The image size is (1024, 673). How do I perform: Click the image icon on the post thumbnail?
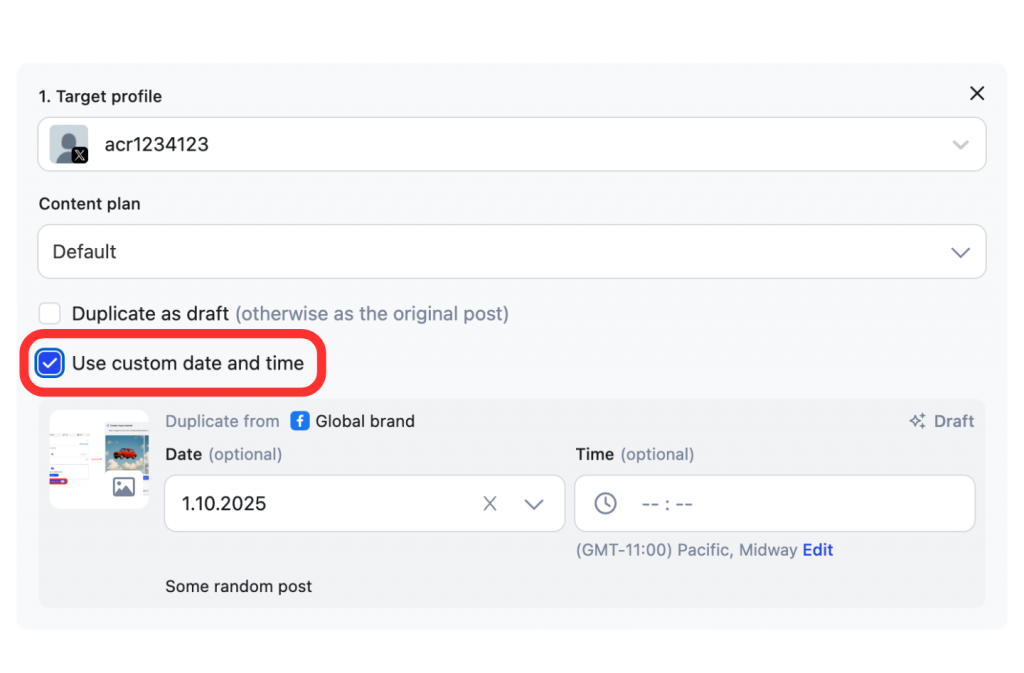click(x=124, y=487)
